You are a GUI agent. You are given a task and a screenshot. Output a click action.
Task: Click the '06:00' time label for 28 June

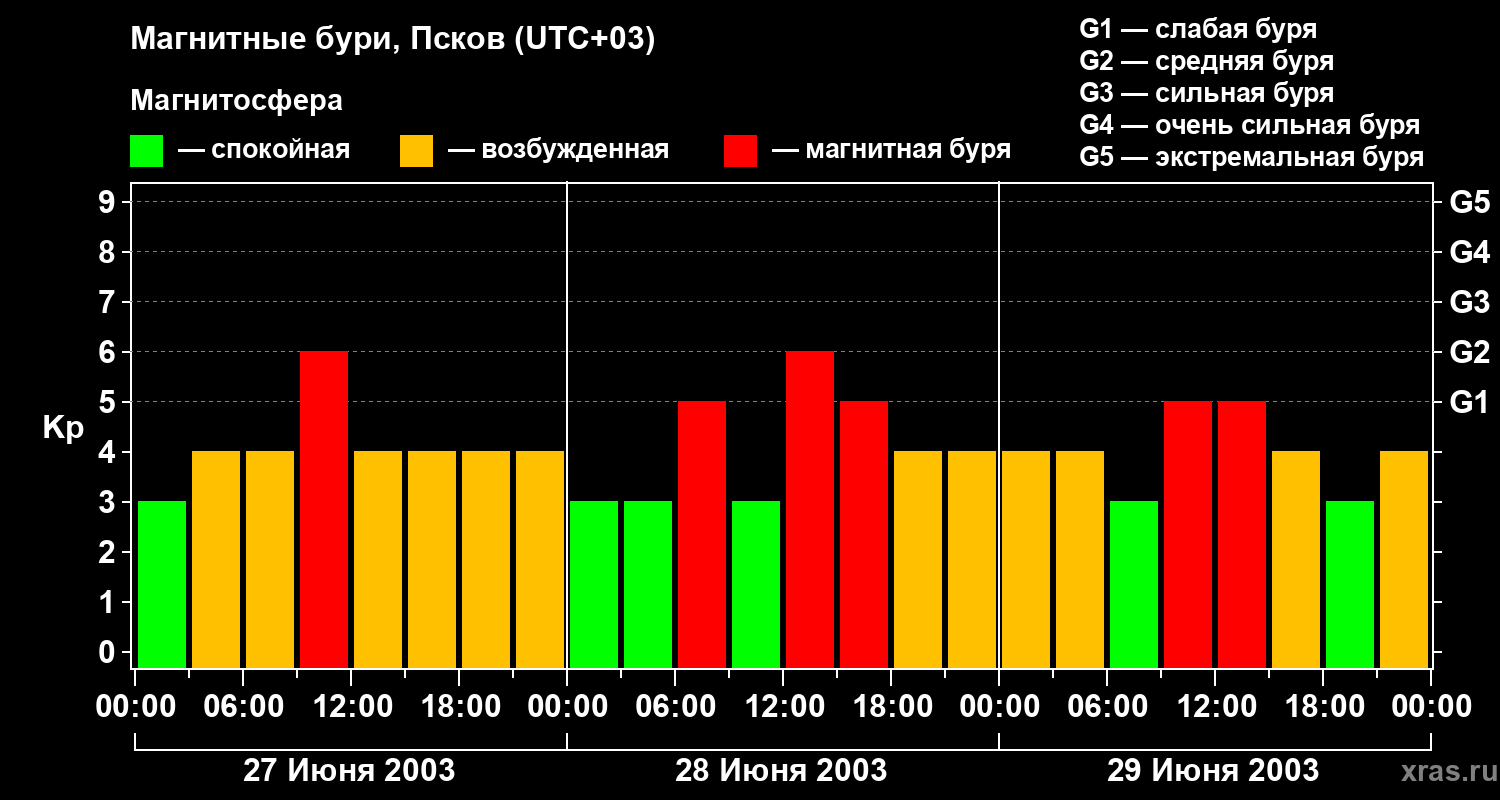coord(675,707)
